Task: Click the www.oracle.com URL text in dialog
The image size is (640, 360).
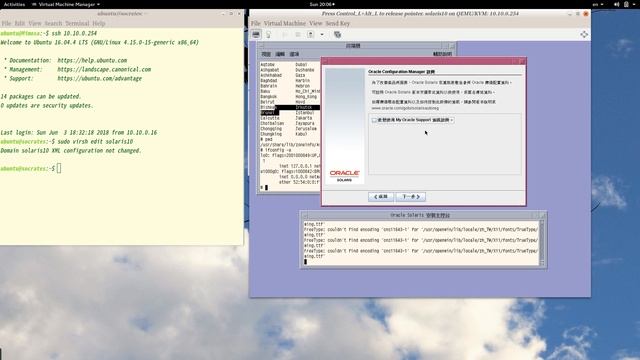Action: [405, 109]
